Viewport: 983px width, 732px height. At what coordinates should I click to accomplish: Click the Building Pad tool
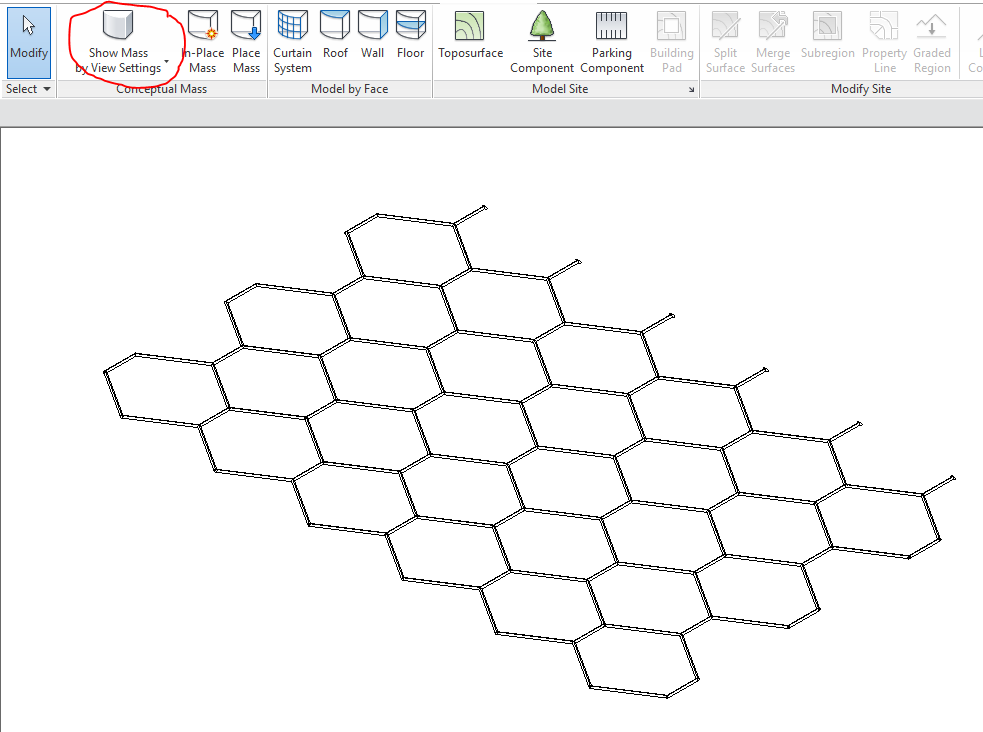coord(671,42)
